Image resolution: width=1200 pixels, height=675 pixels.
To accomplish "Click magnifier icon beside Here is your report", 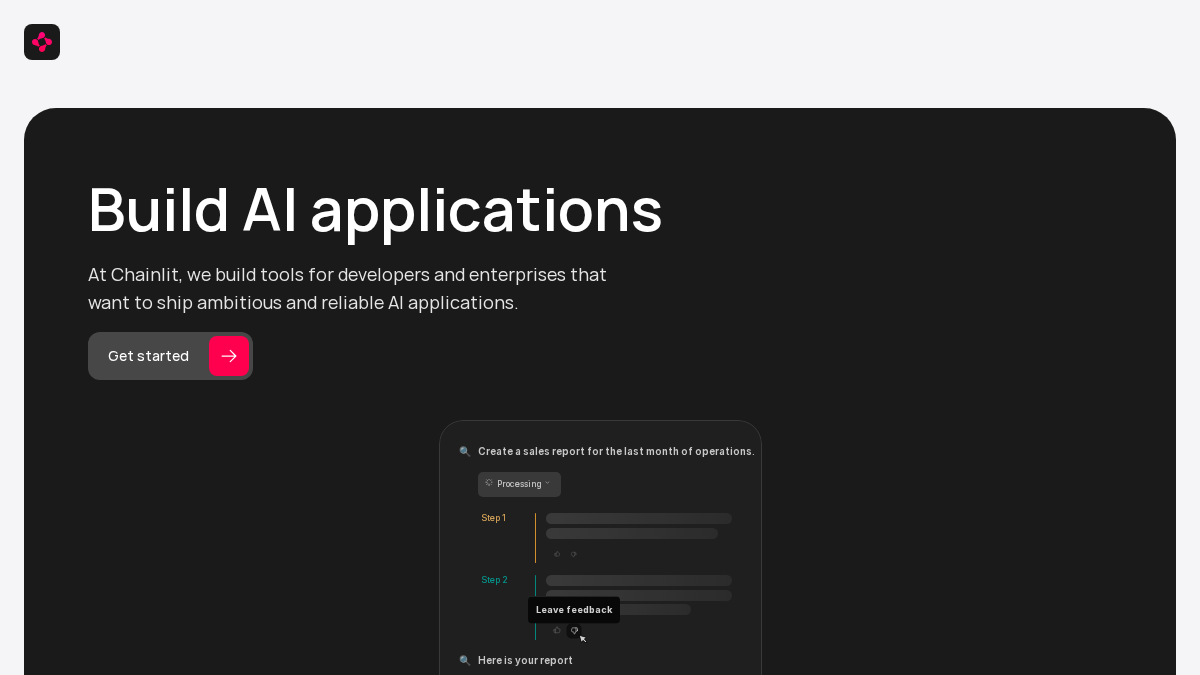I will [x=465, y=661].
